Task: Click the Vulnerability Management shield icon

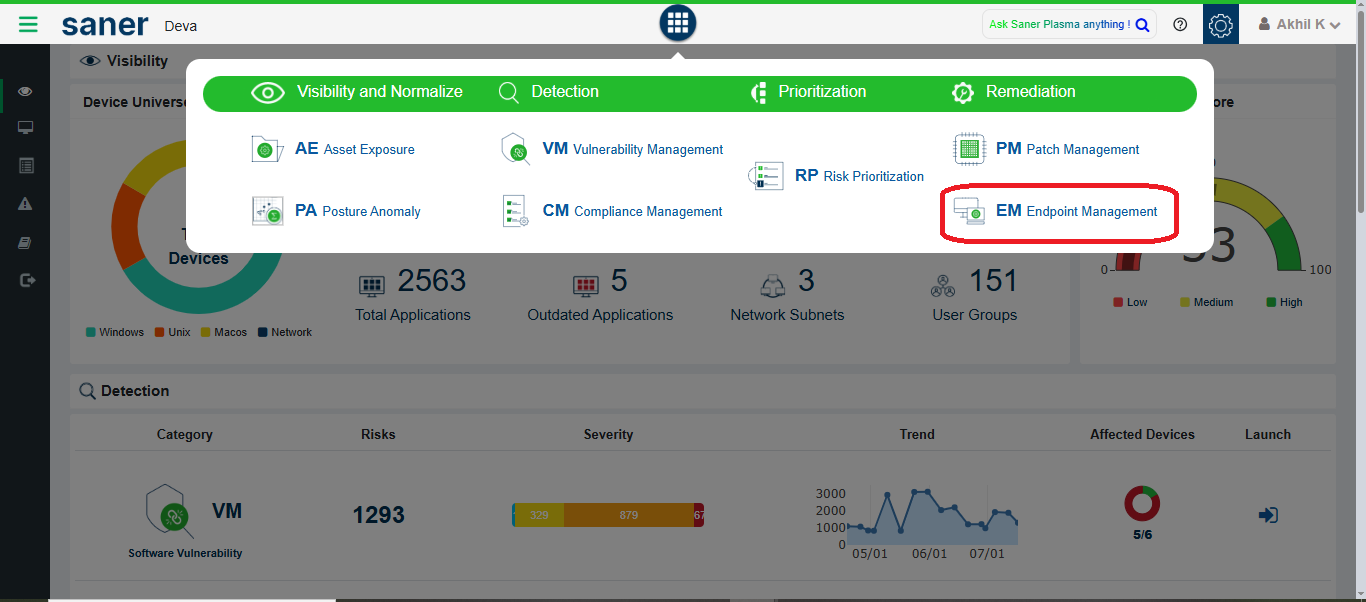Action: tap(515, 149)
